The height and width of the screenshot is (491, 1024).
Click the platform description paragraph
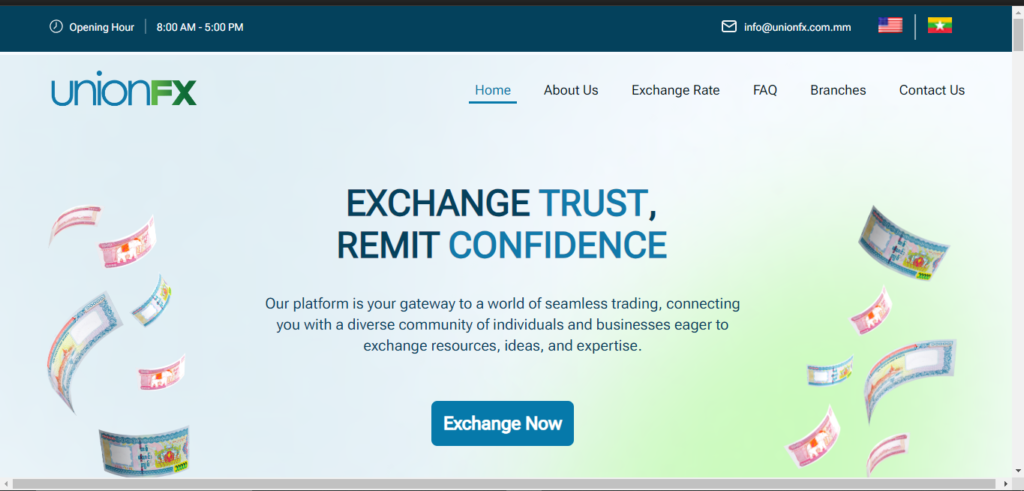[502, 324]
